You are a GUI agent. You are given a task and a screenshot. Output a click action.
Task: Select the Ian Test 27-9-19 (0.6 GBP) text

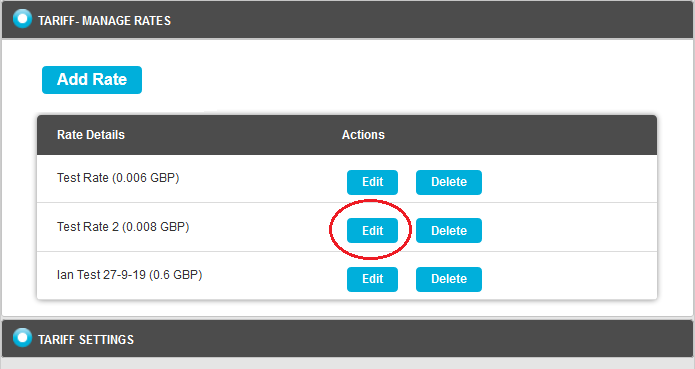[x=129, y=275]
